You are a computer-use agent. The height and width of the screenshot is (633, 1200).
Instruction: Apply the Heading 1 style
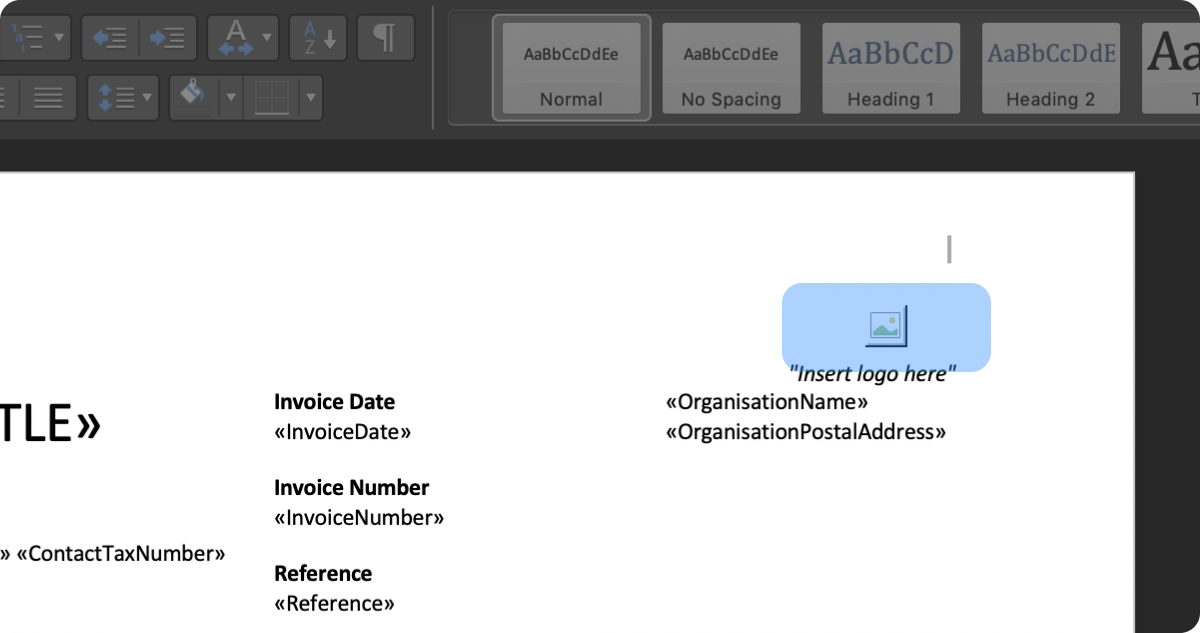pyautogui.click(x=891, y=69)
